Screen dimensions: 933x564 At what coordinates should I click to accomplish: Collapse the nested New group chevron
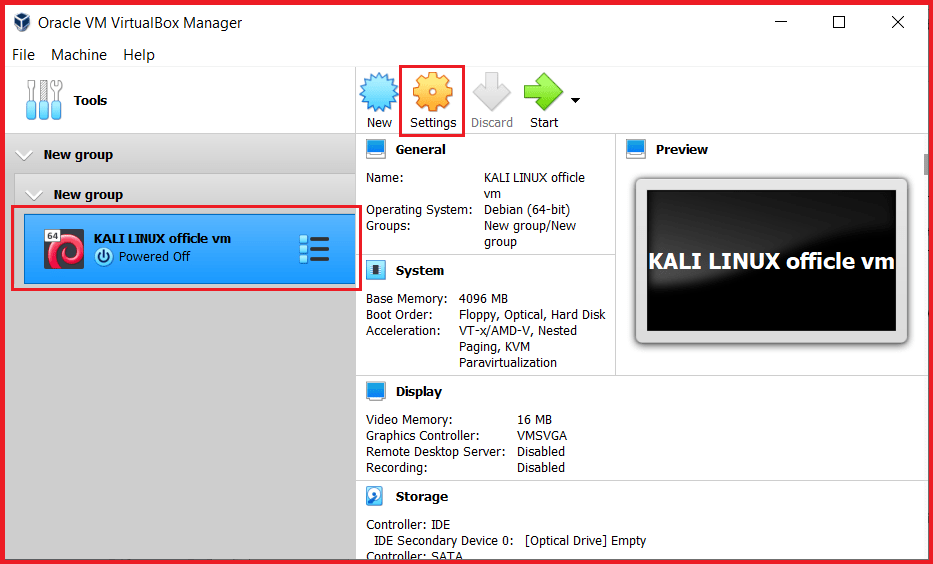click(34, 195)
